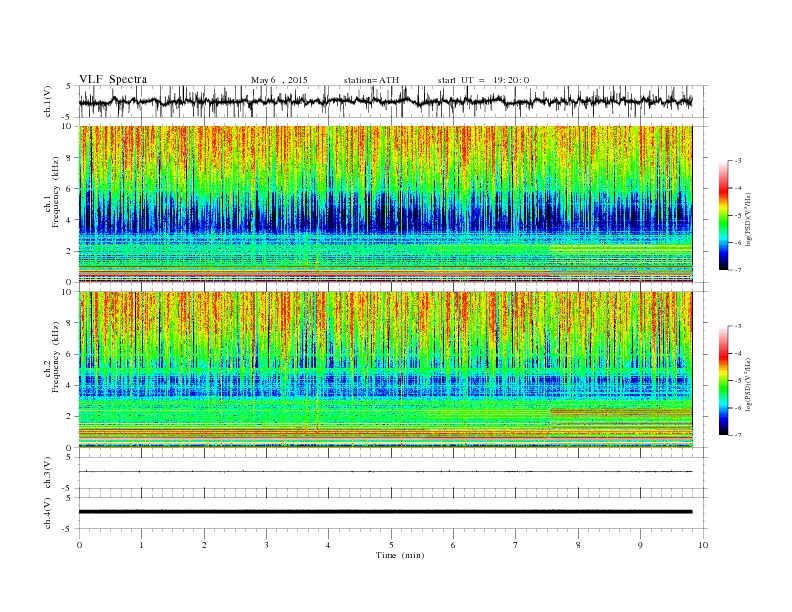Click time axis tick label "7"
The image size is (792, 612).
pyautogui.click(x=516, y=545)
